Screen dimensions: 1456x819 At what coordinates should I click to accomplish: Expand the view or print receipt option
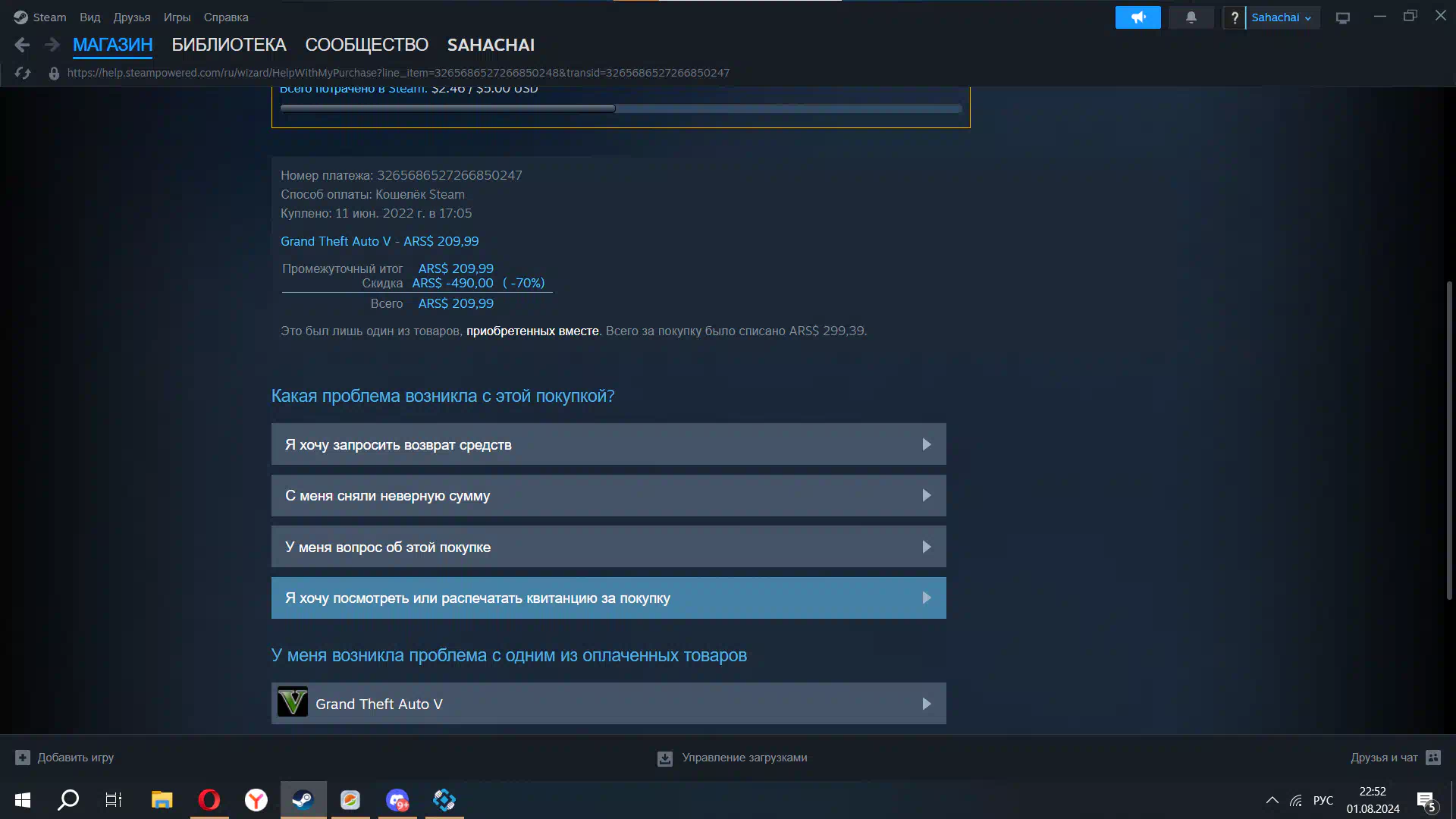608,598
